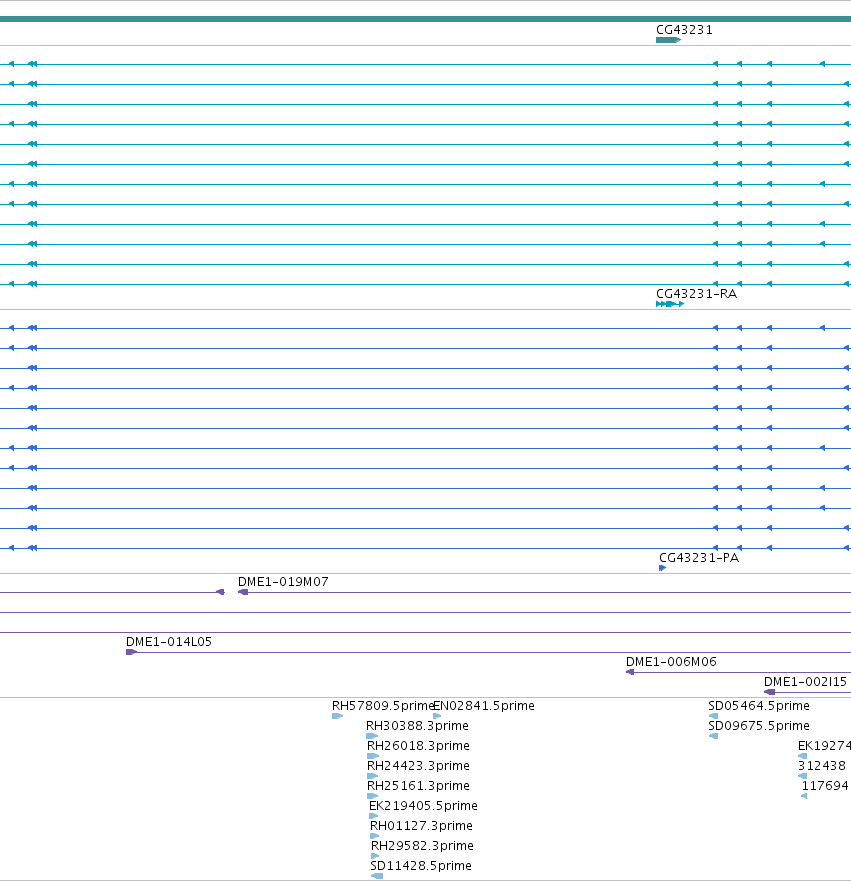
Task: Click the DME1-006M06 clone label
Action: coord(671,662)
